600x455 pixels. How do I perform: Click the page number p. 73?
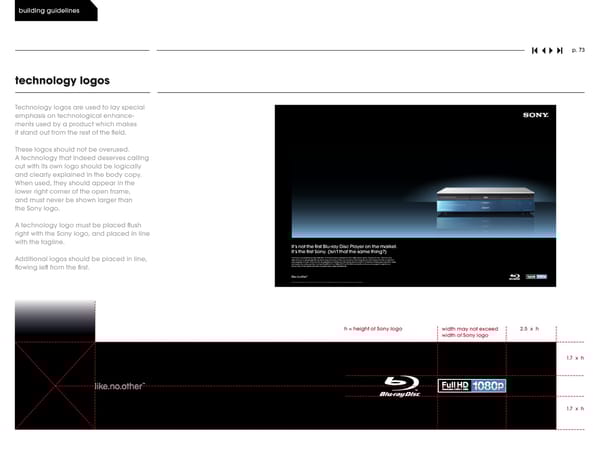click(x=578, y=50)
